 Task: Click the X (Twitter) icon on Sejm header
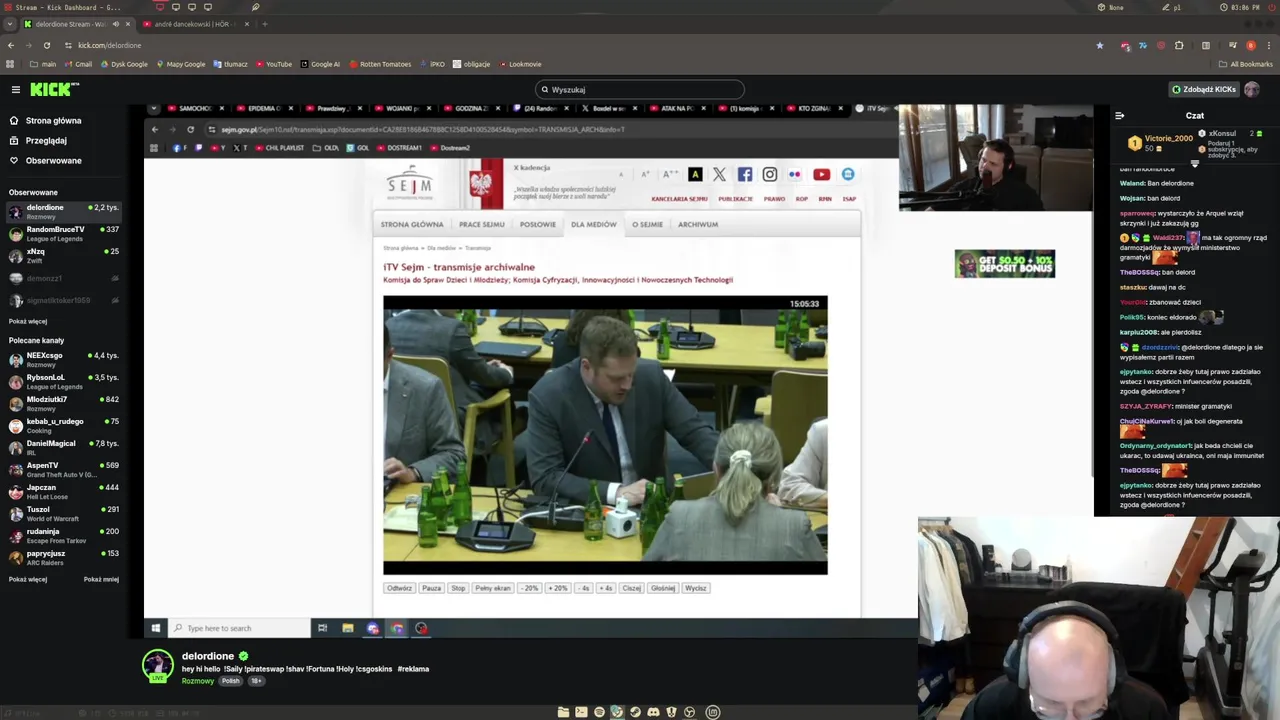[719, 174]
